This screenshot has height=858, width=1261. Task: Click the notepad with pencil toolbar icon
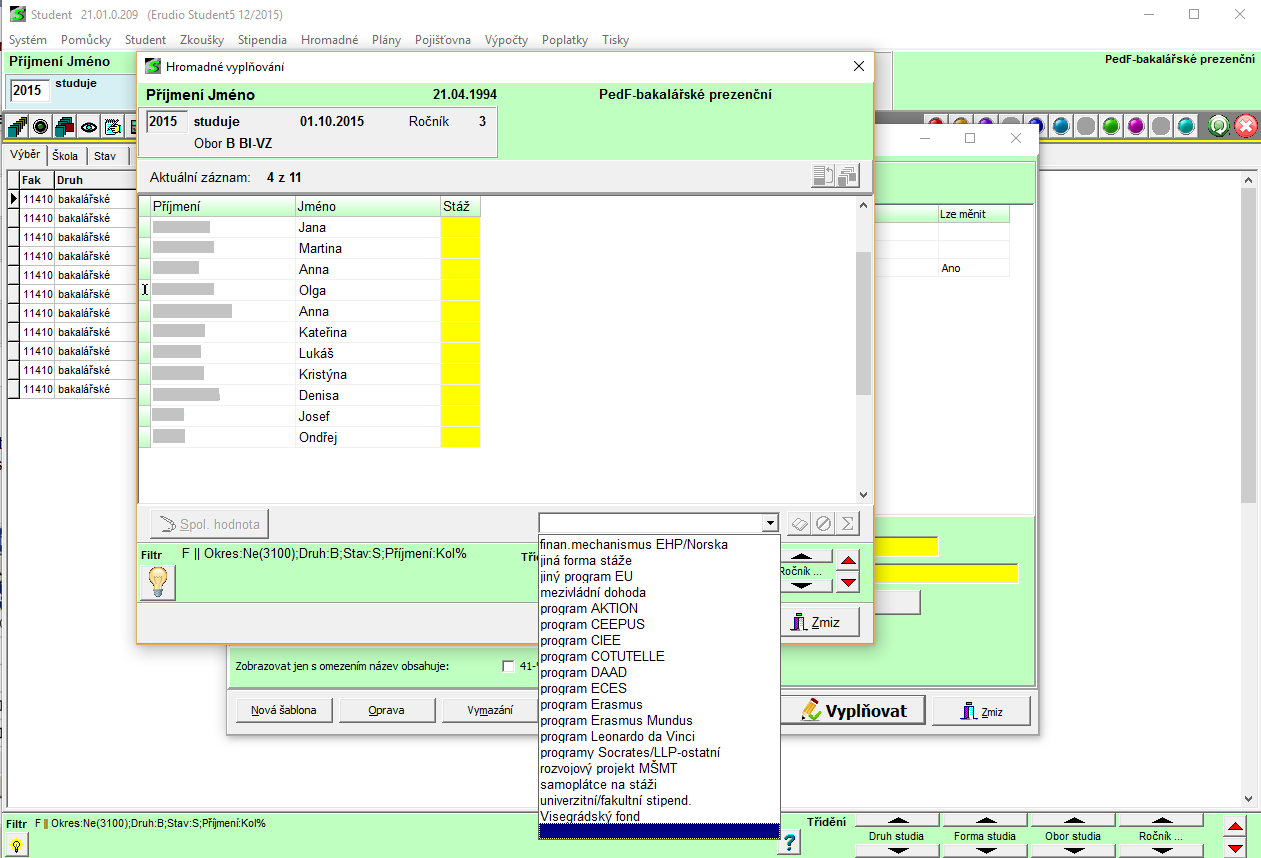coord(113,127)
